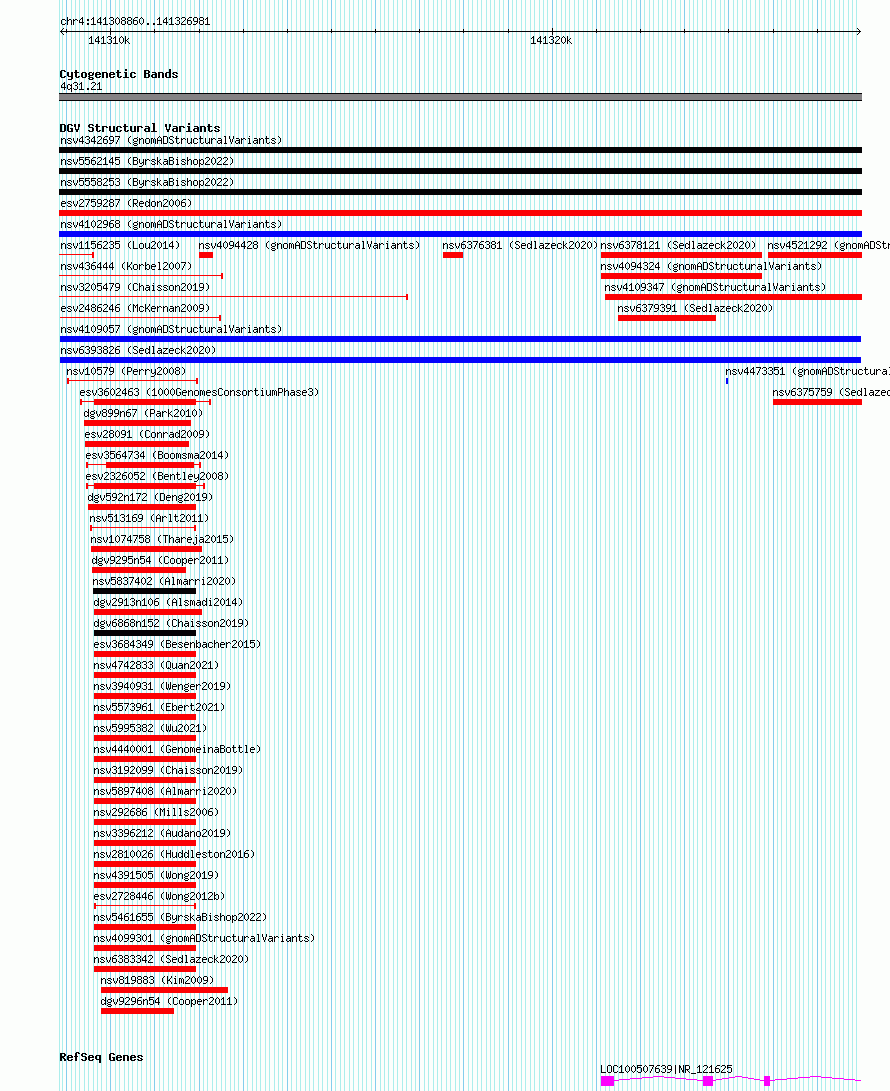Select the nsv3396212 Audano2019 label
The image size is (890, 1091).
pyautogui.click(x=162, y=834)
